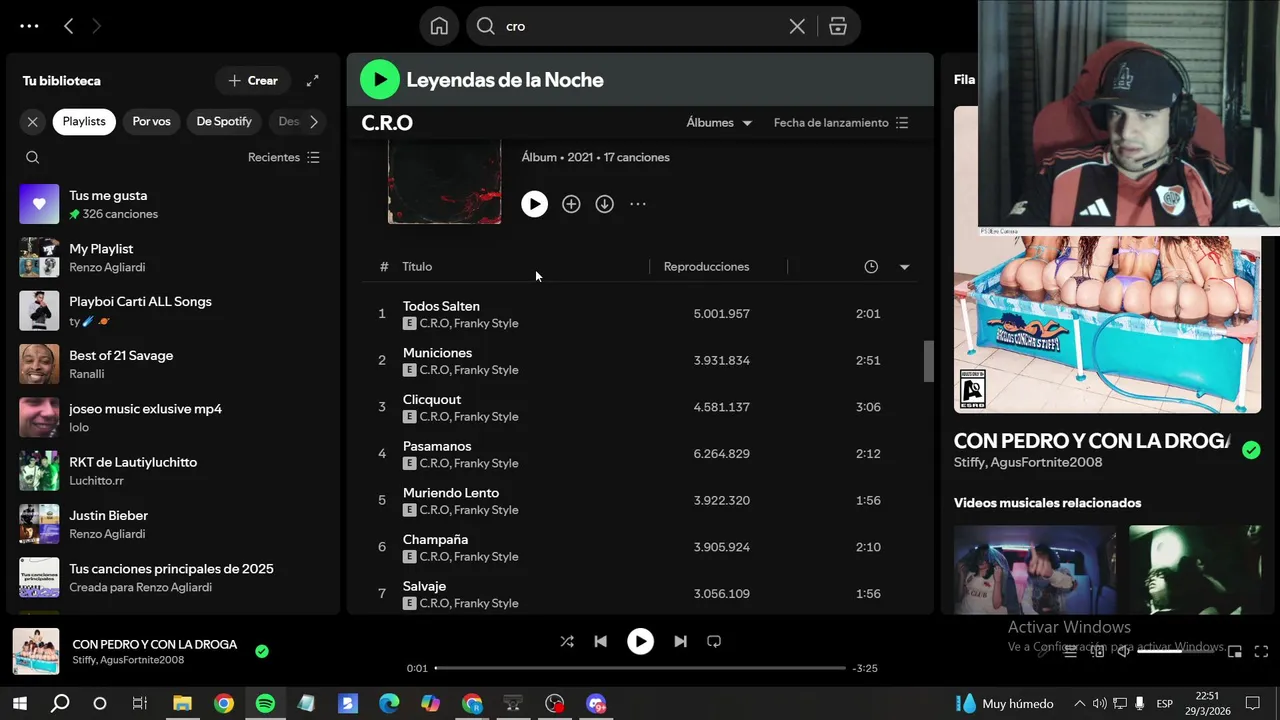Open the mini player

click(x=1235, y=652)
